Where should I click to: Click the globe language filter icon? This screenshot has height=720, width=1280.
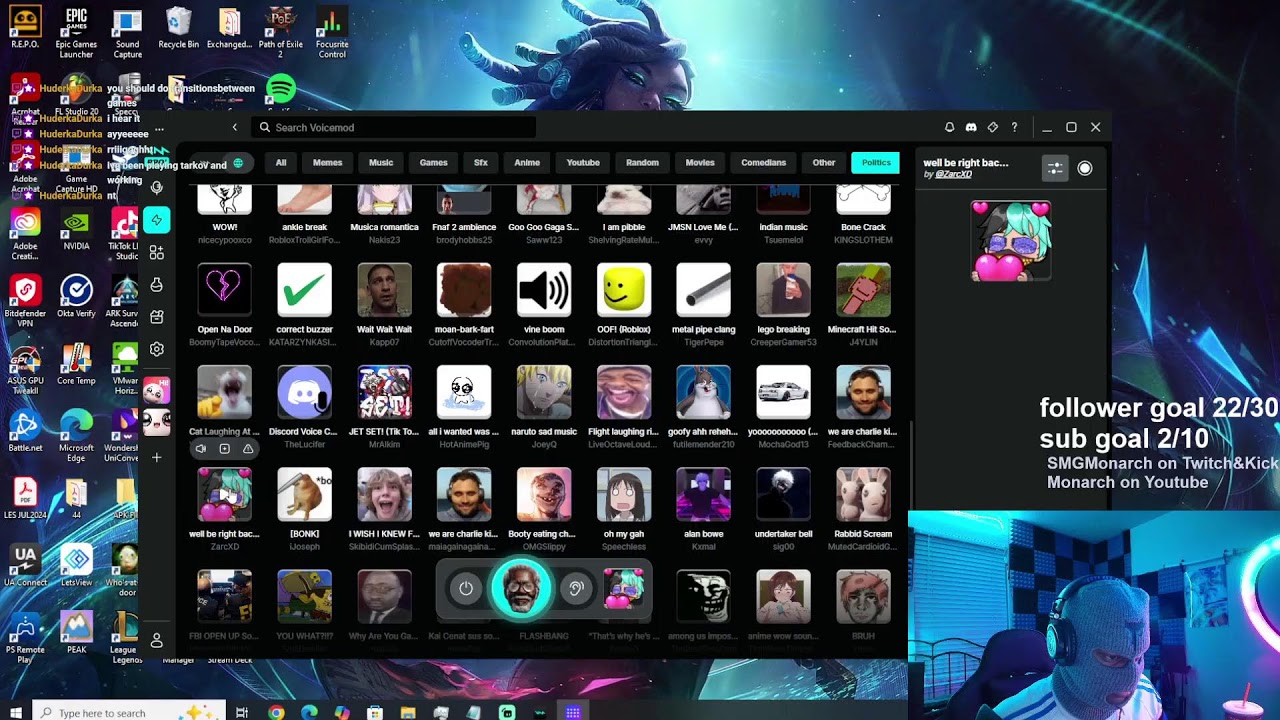click(238, 163)
